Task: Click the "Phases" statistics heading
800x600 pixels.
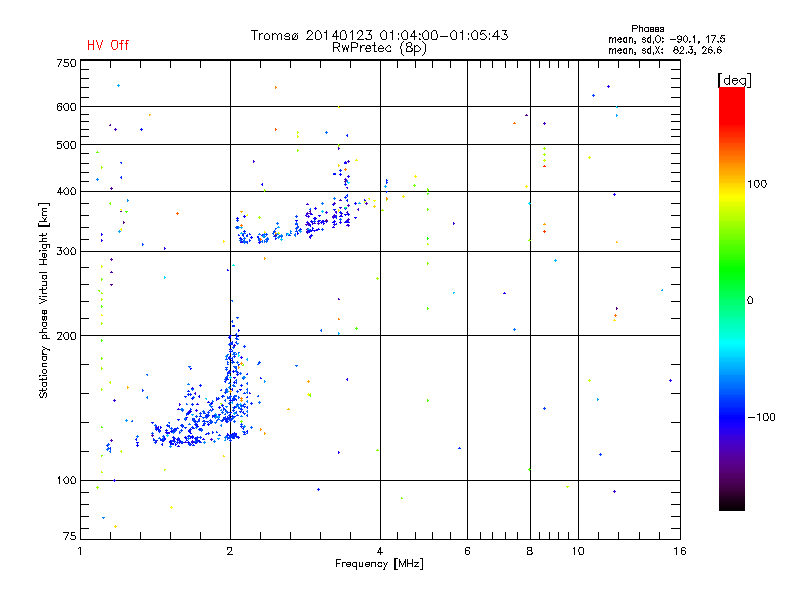Action: point(647,29)
